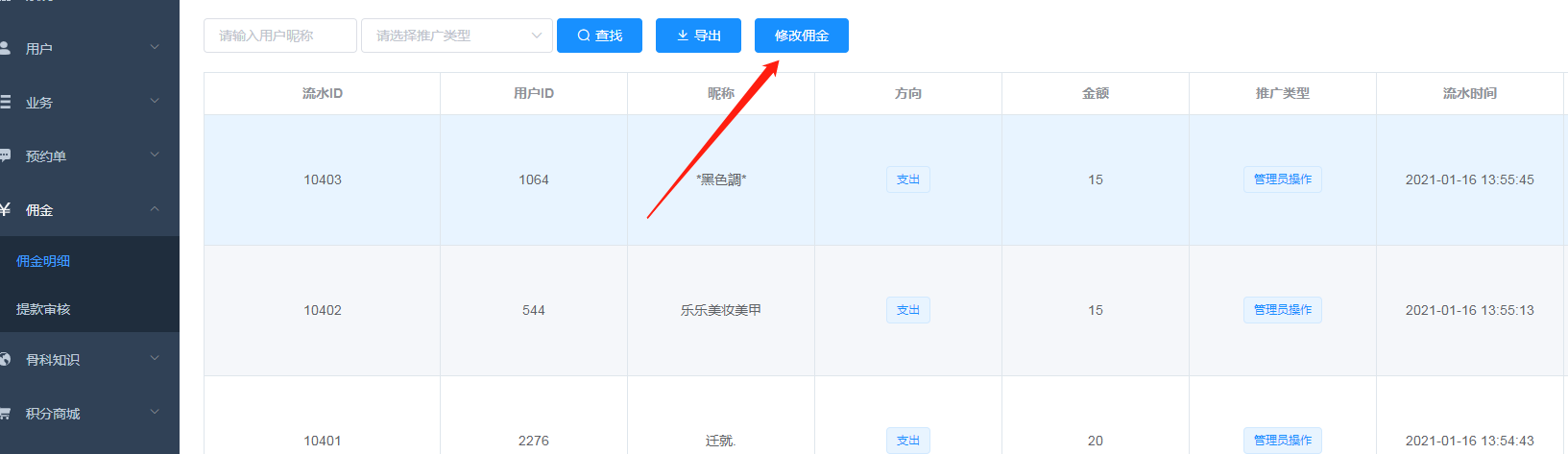Click the 佣金 yen icon in sidebar
This screenshot has width=1568, height=454.
[5, 209]
